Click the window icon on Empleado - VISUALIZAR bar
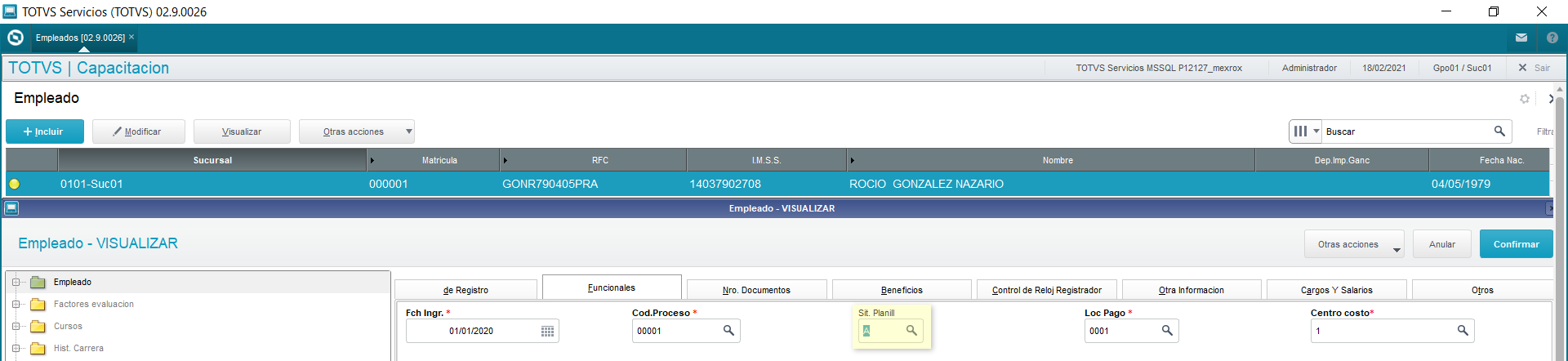The image size is (1568, 361). [x=11, y=208]
